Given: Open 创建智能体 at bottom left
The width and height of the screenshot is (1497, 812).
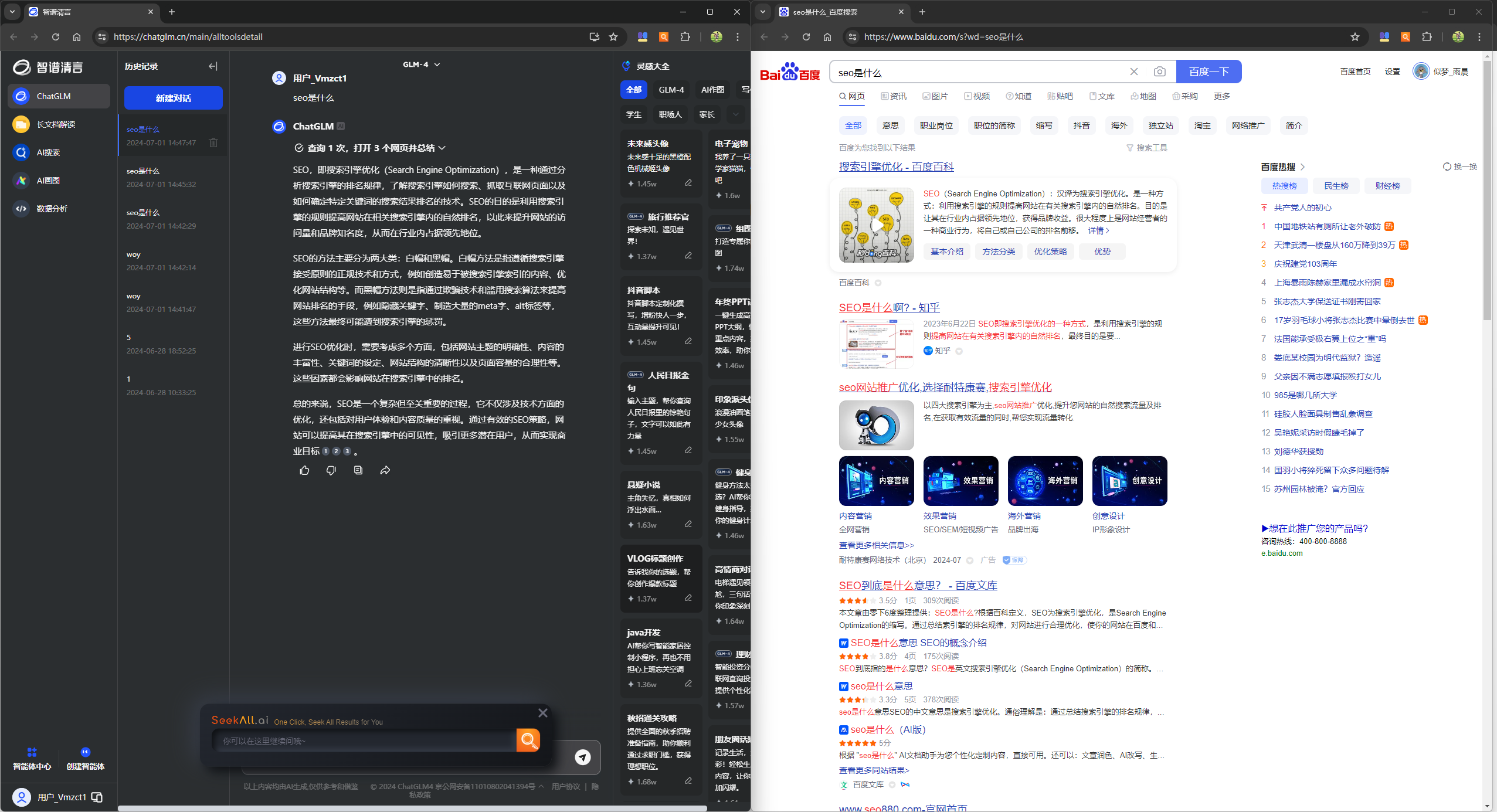Looking at the screenshot, I should tap(86, 759).
